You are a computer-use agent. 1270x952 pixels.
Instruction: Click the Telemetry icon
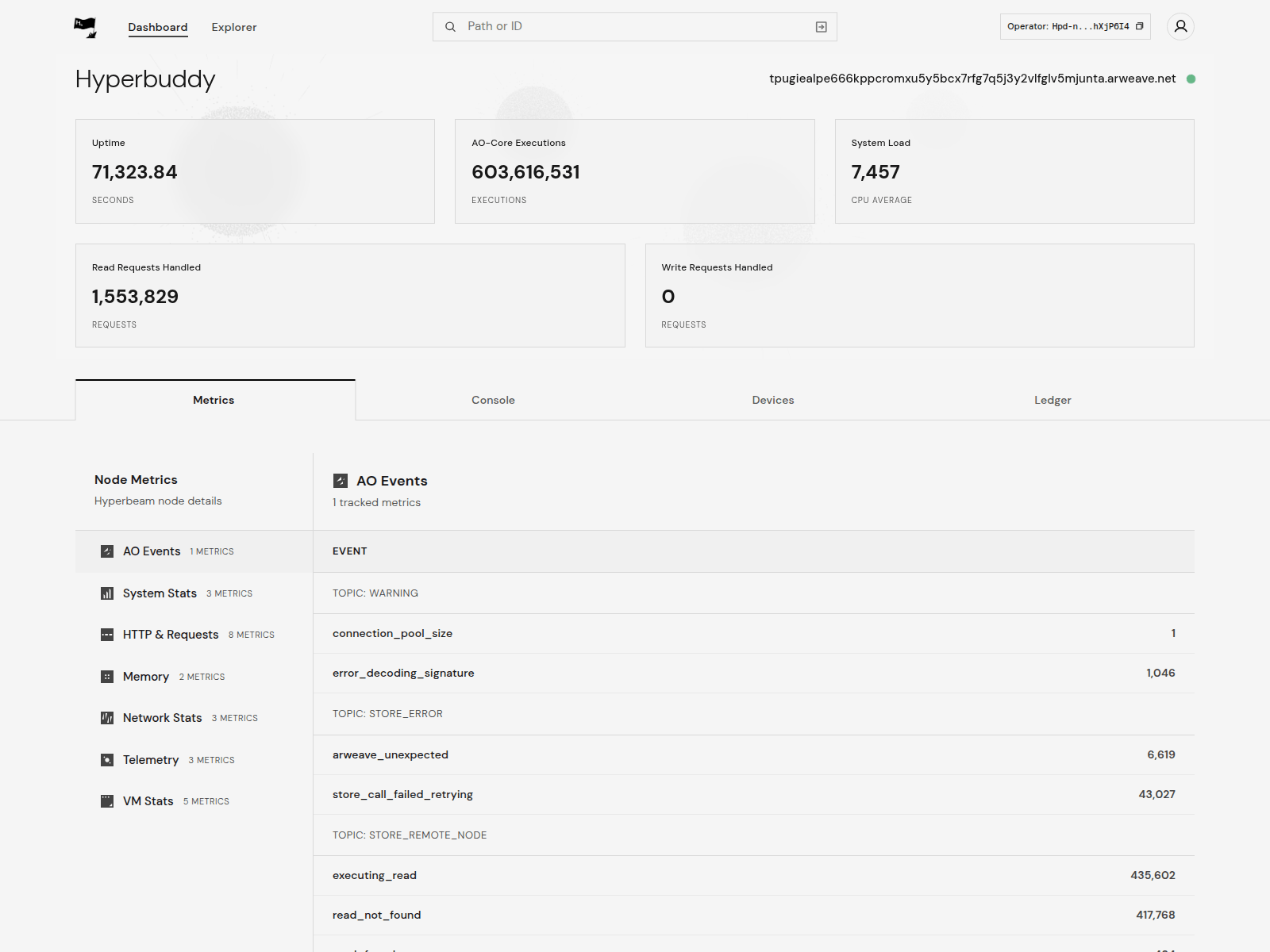107,760
